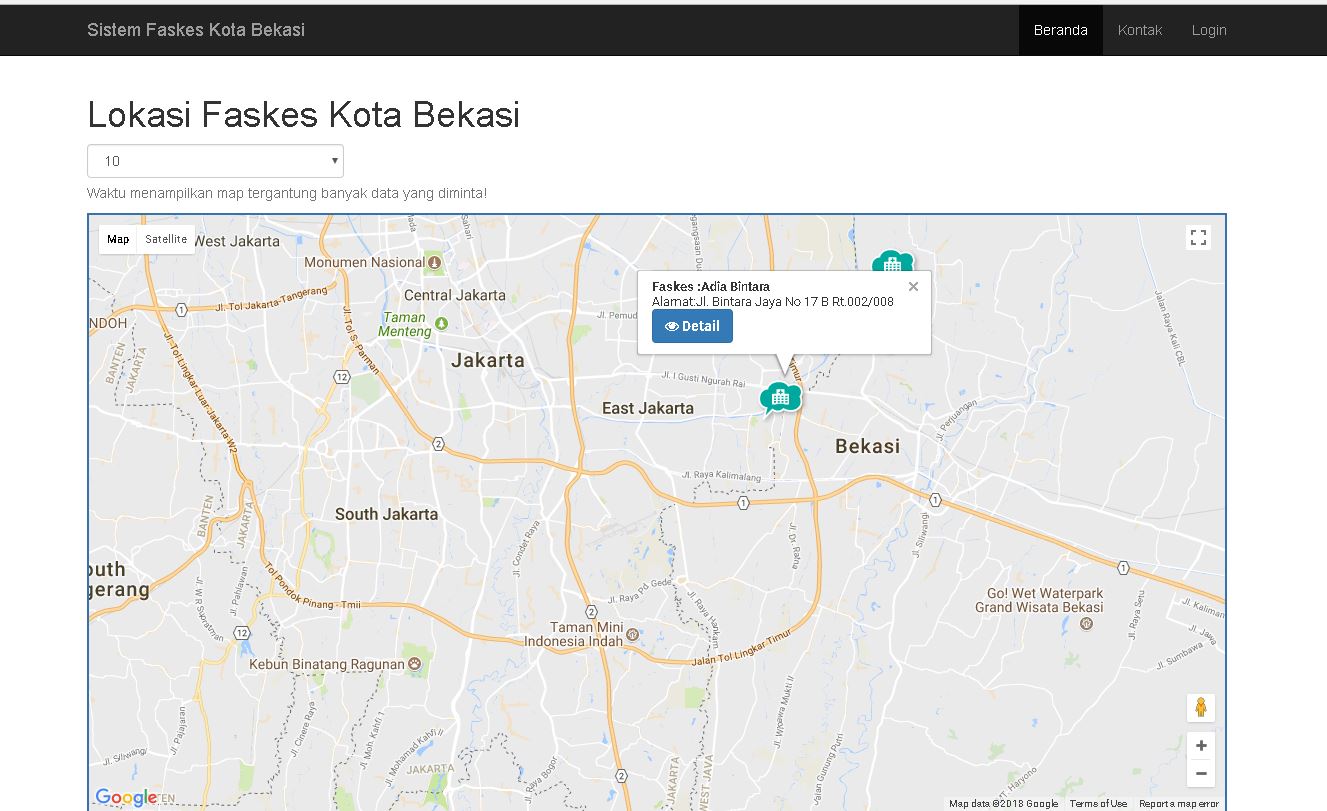The height and width of the screenshot is (811, 1327).
Task: Switch map to Satellite view
Action: point(165,239)
